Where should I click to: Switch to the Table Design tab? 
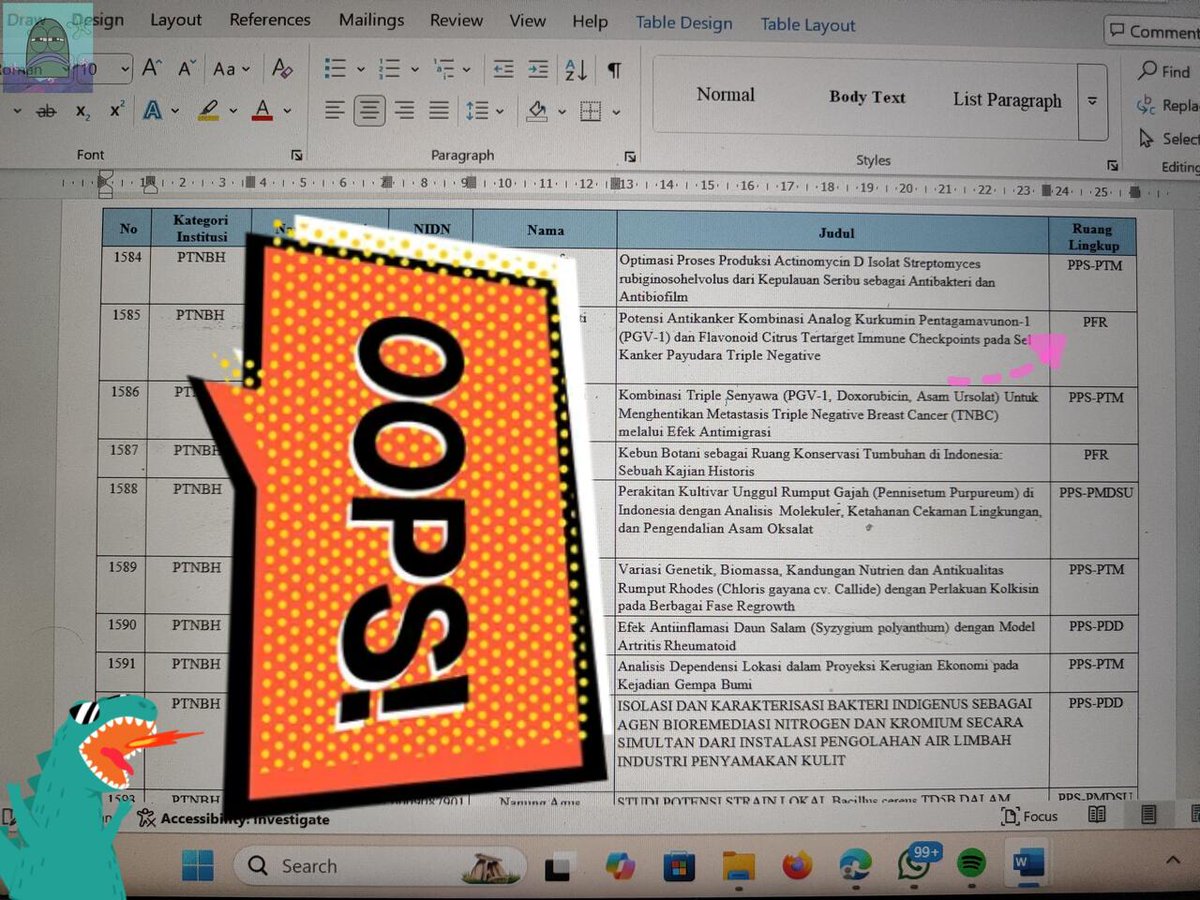[684, 23]
